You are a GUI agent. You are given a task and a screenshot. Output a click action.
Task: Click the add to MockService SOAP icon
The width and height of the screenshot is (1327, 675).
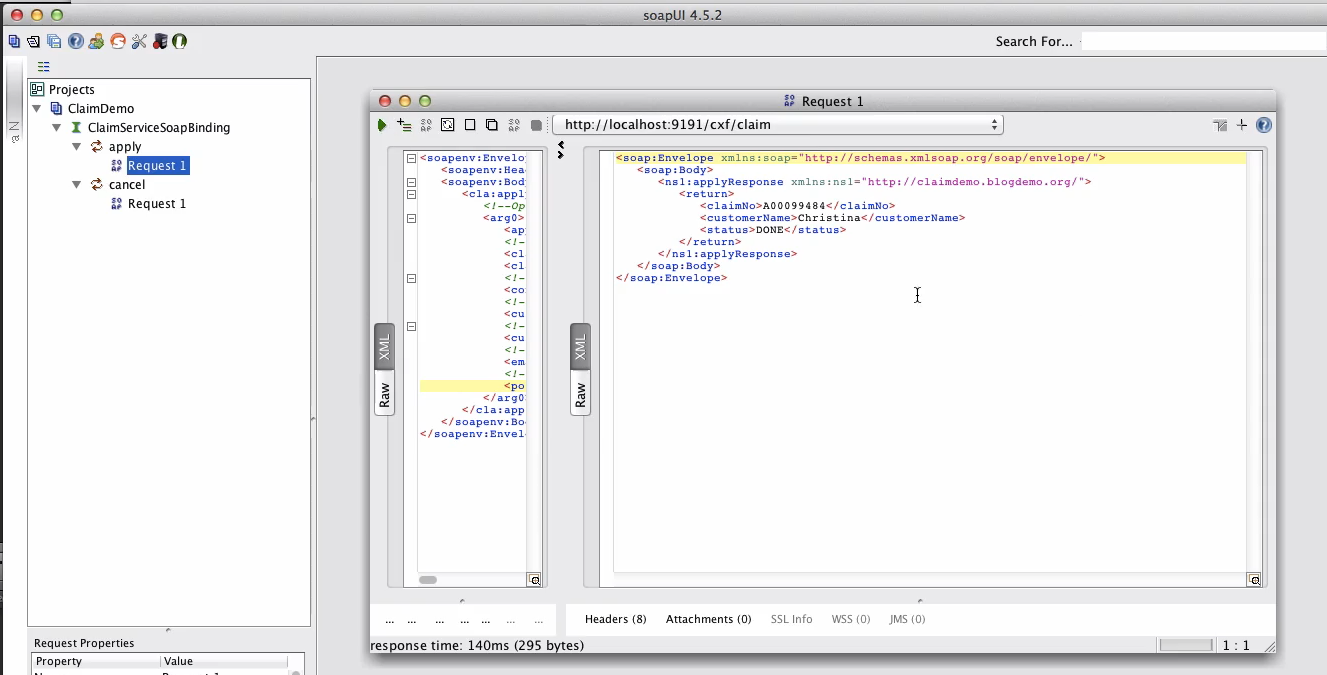point(426,125)
